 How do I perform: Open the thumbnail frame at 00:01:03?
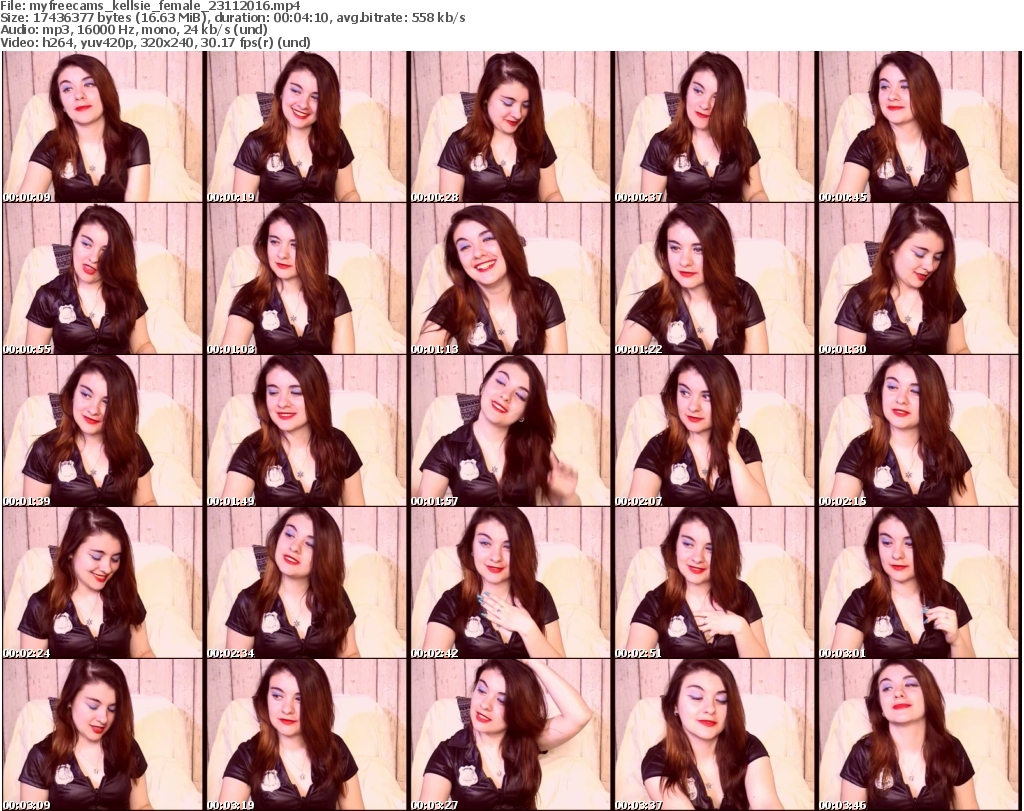[307, 279]
